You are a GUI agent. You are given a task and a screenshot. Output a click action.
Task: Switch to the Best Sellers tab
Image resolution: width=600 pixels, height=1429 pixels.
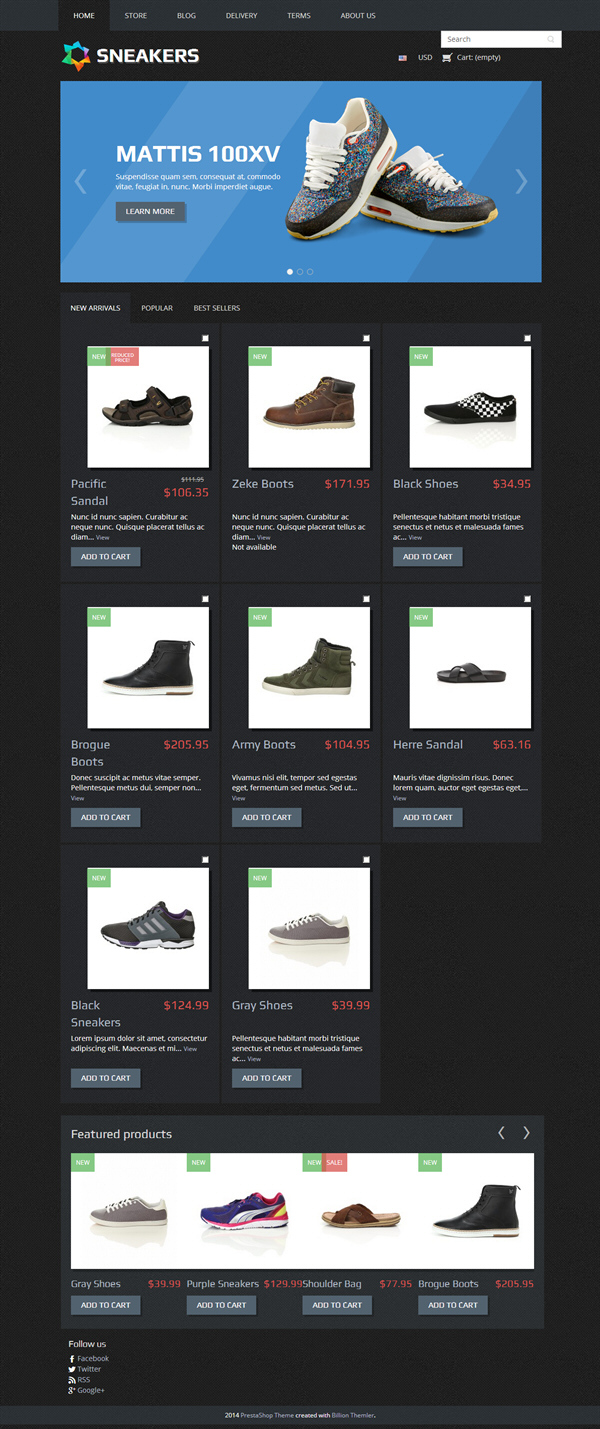coord(217,308)
